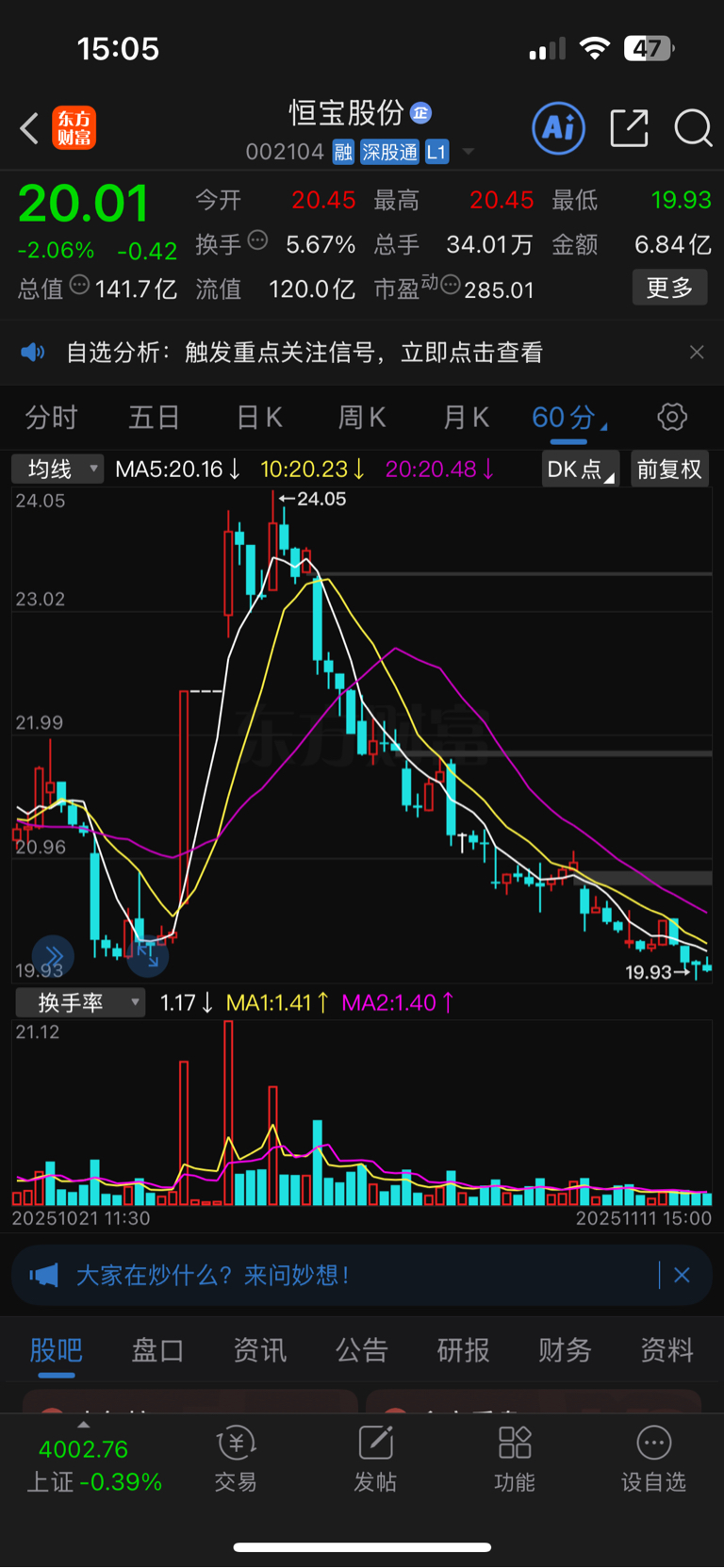This screenshot has height=1568, width=724.
Task: Open the search magnifier icon
Action: point(693,128)
